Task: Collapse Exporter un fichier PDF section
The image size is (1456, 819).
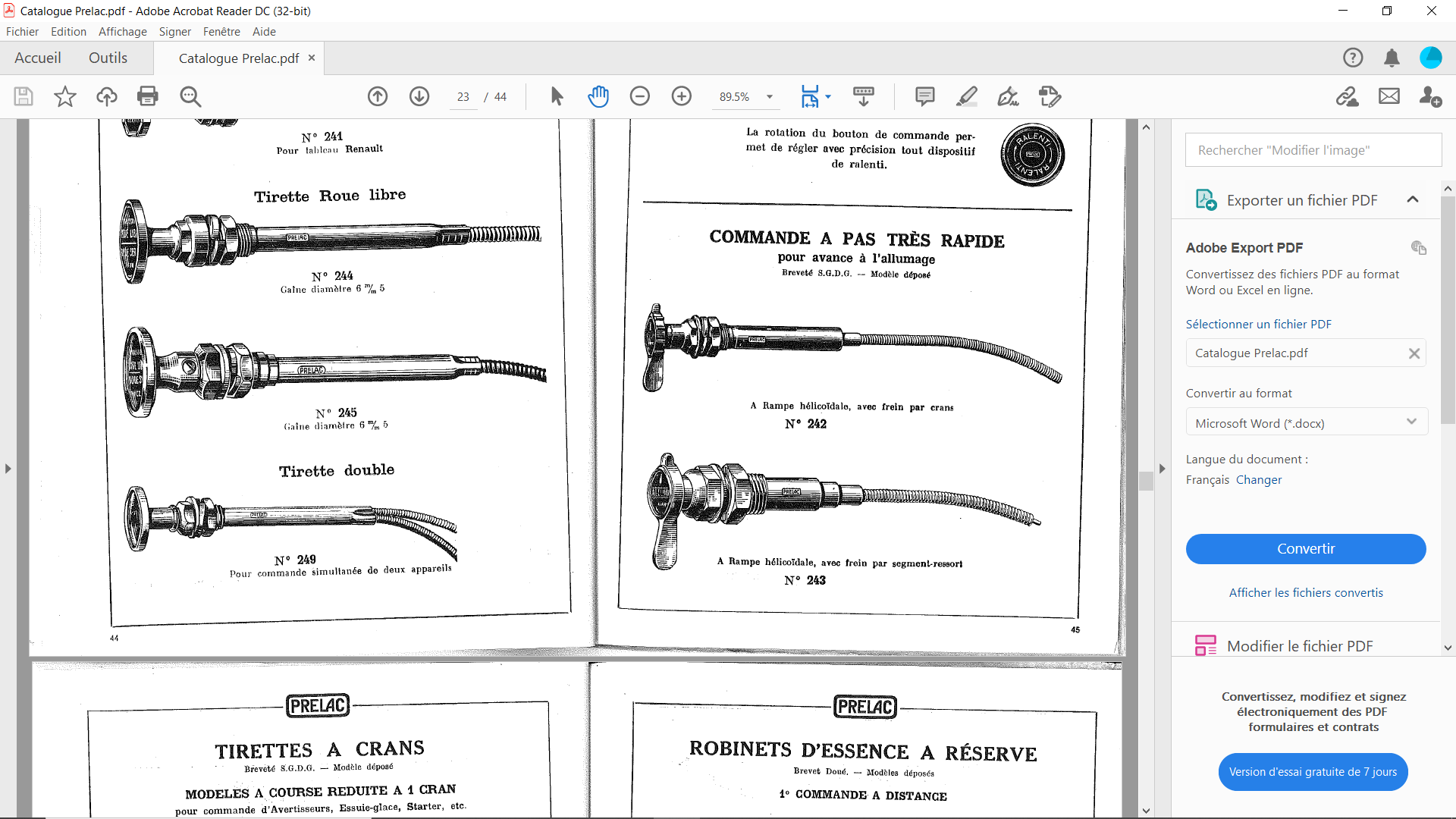Action: 1412,200
